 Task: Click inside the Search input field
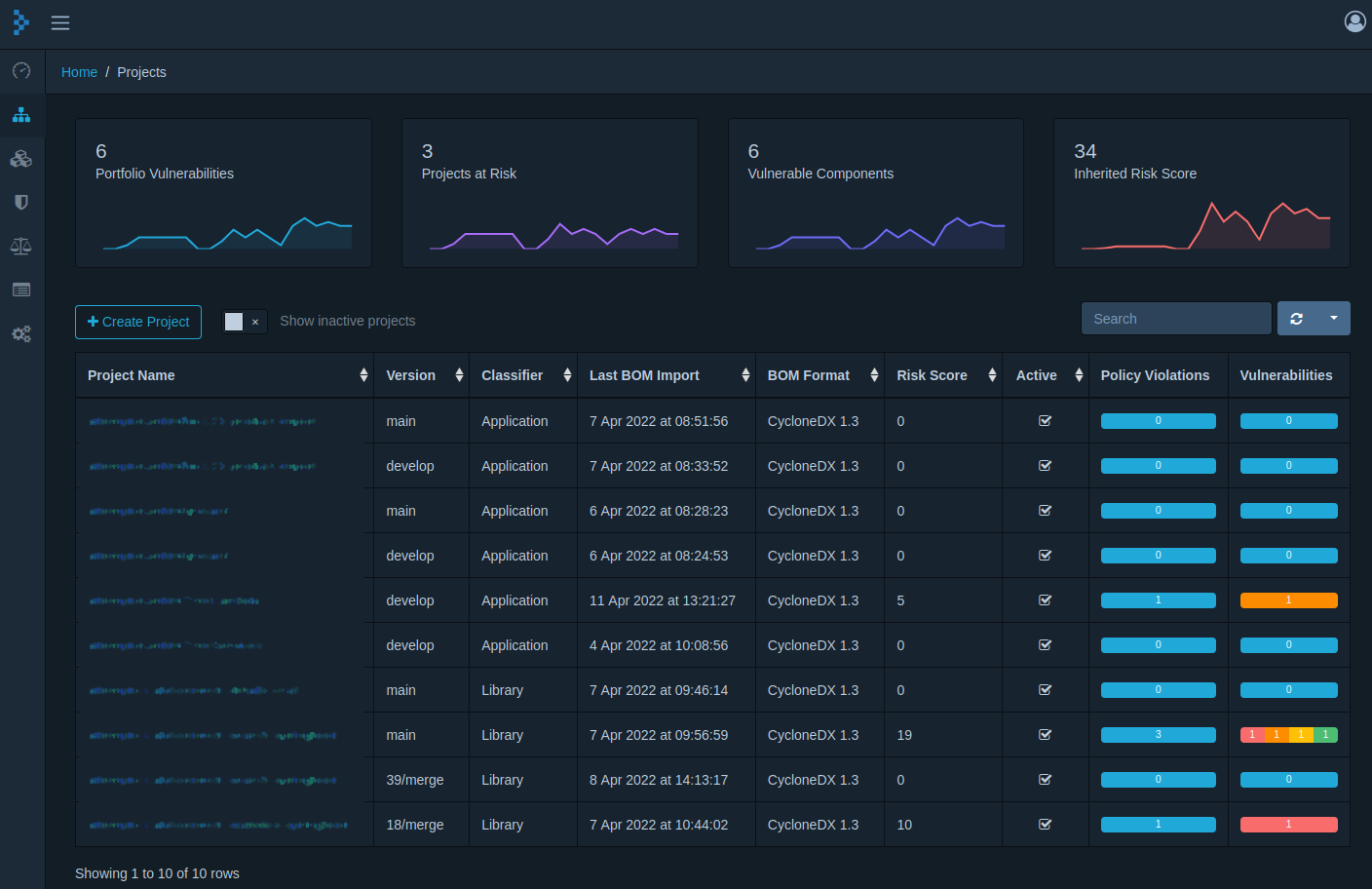[x=1175, y=318]
